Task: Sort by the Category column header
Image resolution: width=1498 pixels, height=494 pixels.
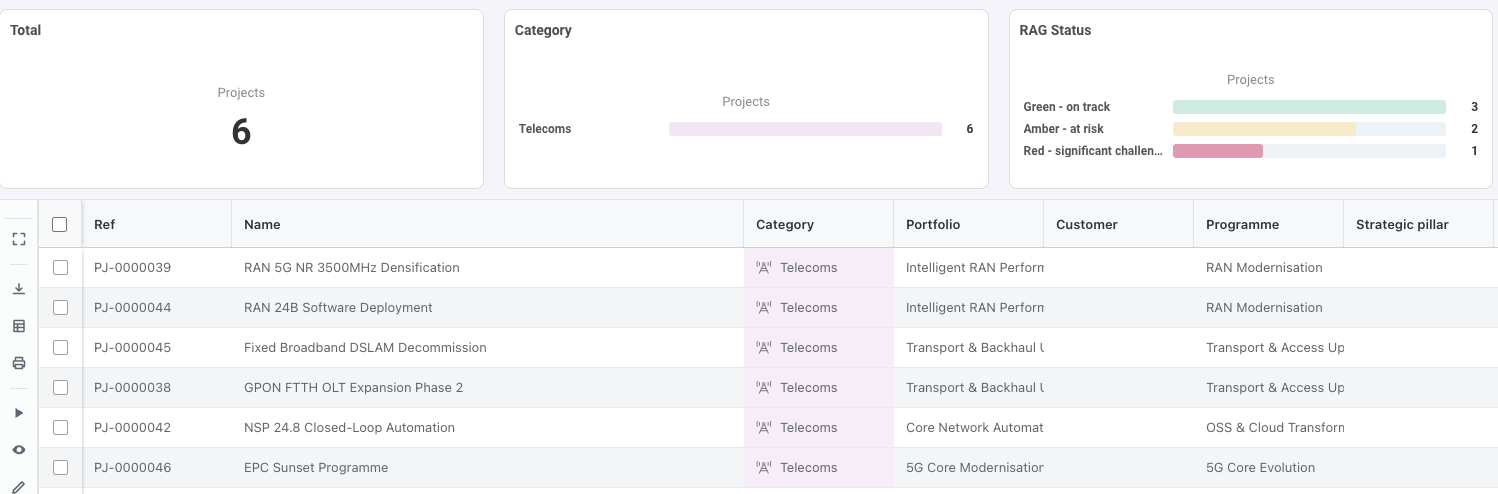Action: pyautogui.click(x=819, y=225)
